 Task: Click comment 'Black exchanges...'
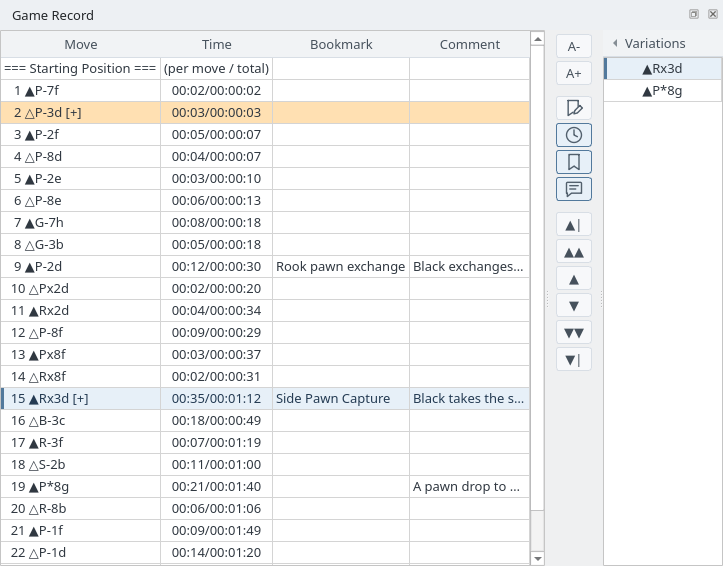pyautogui.click(x=468, y=267)
